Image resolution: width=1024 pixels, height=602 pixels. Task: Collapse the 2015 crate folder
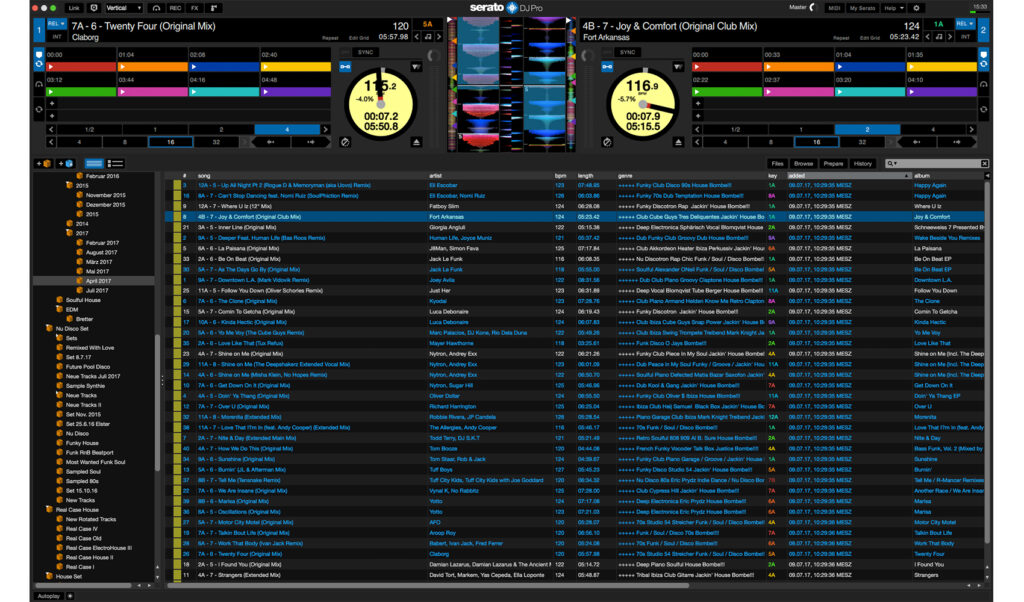[x=69, y=185]
